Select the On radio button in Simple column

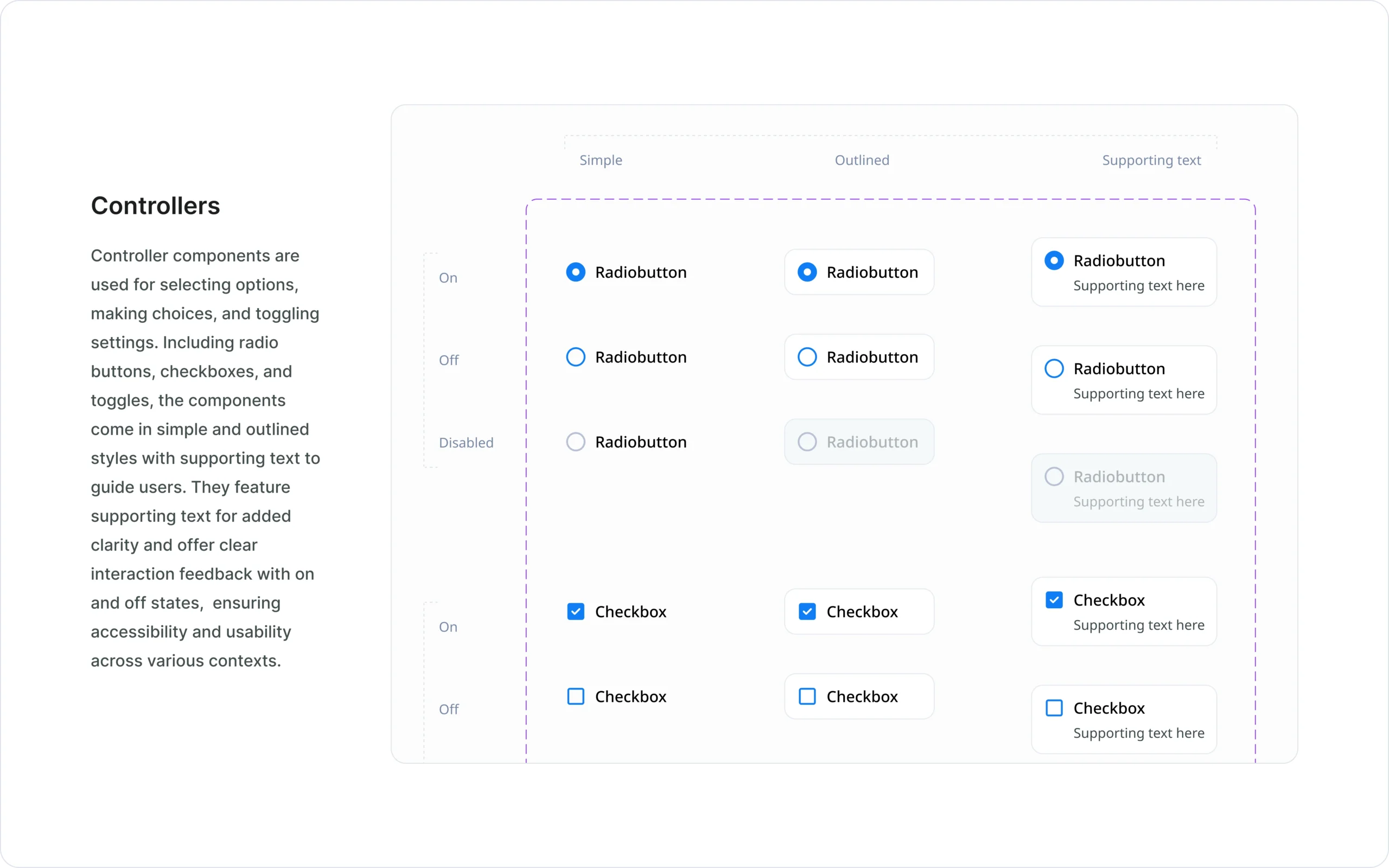[576, 272]
